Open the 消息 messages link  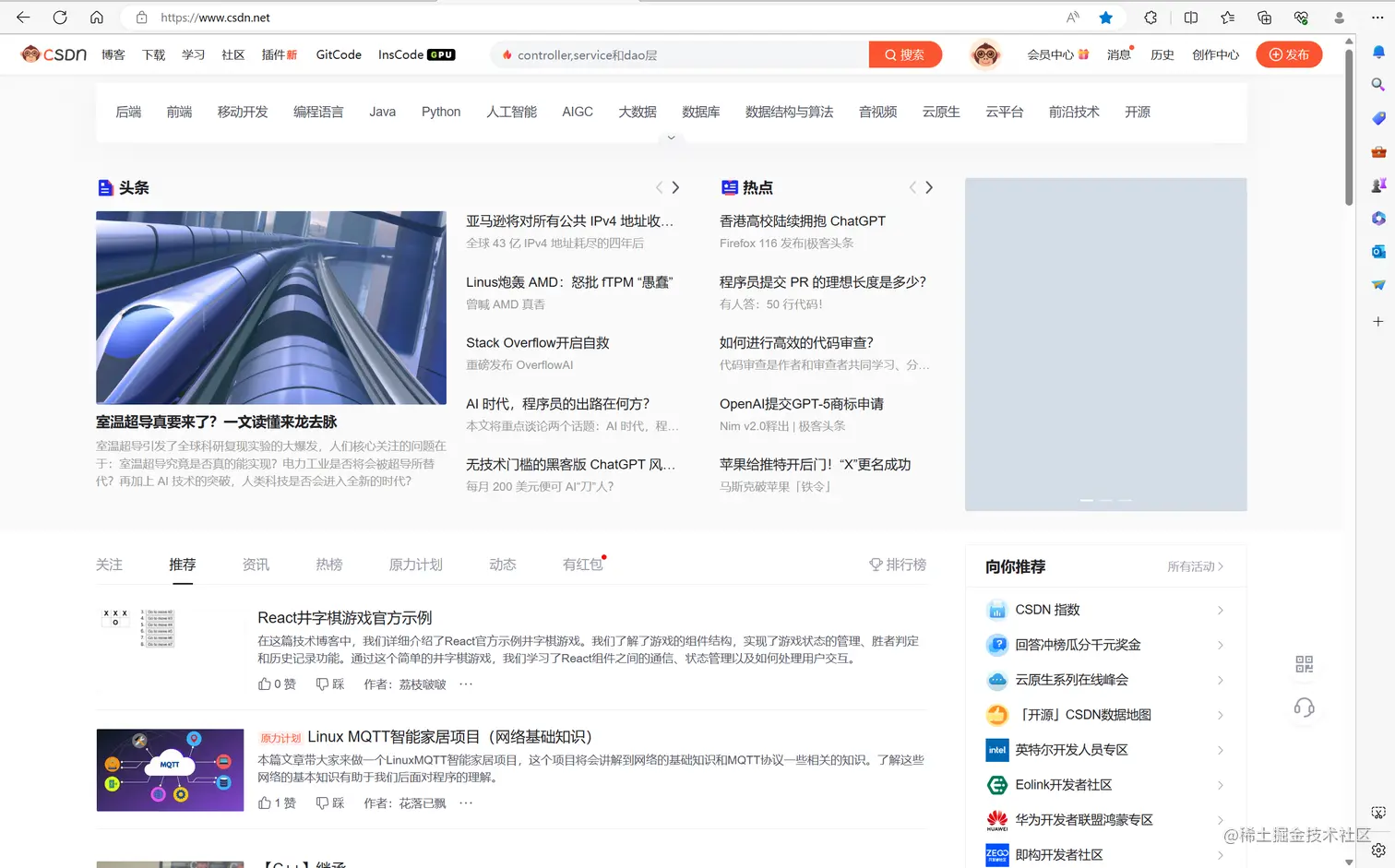(1119, 54)
